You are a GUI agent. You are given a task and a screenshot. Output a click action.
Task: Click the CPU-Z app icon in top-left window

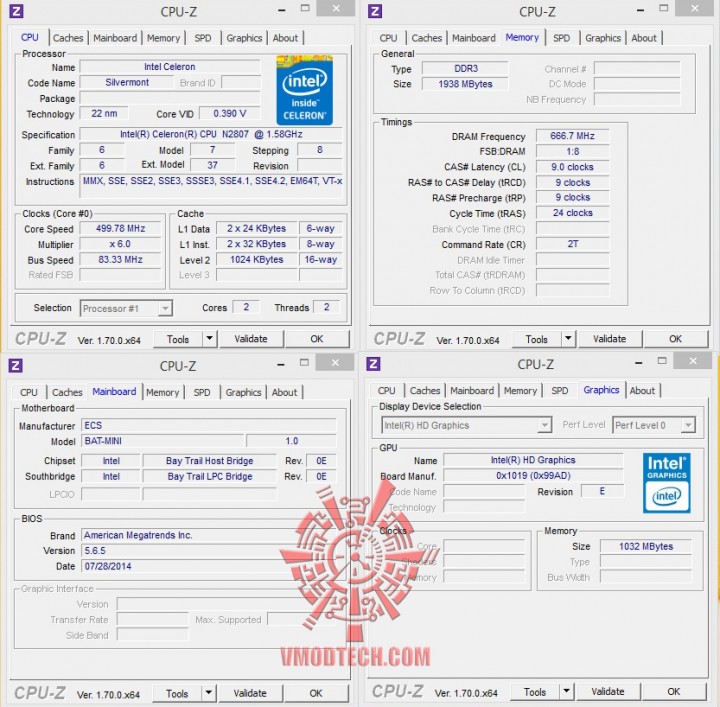pos(16,11)
